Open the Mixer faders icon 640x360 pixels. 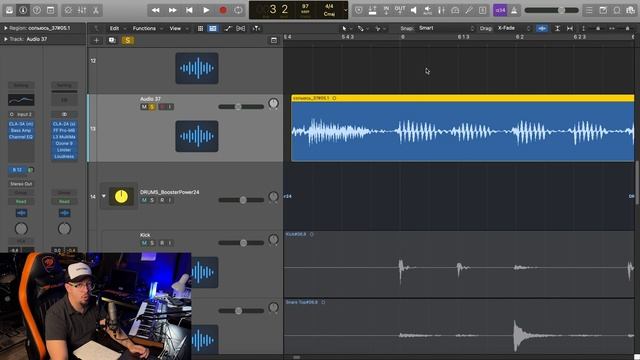(82, 10)
